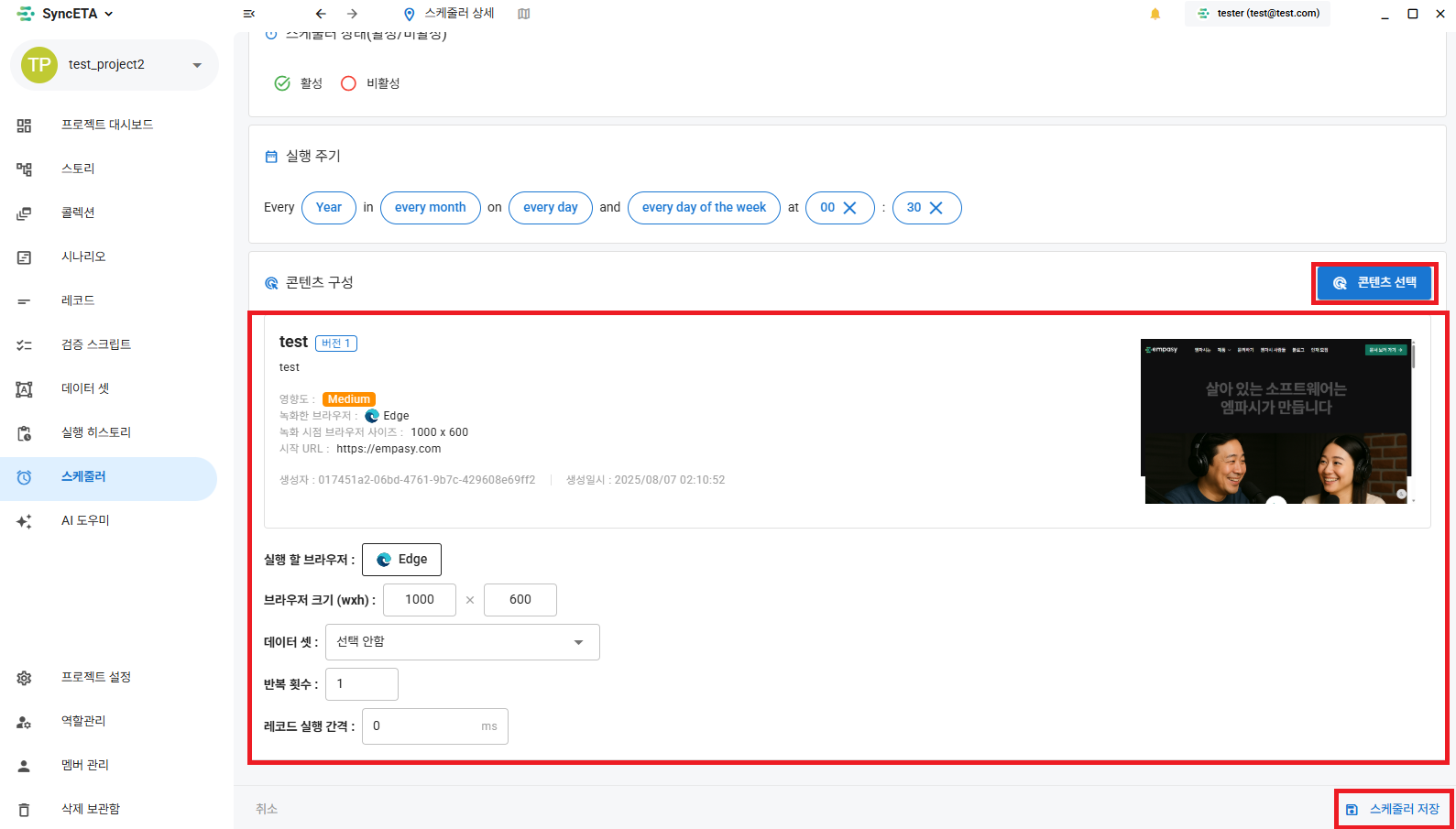Open the AI 도우미 sparkle icon

coord(25,521)
